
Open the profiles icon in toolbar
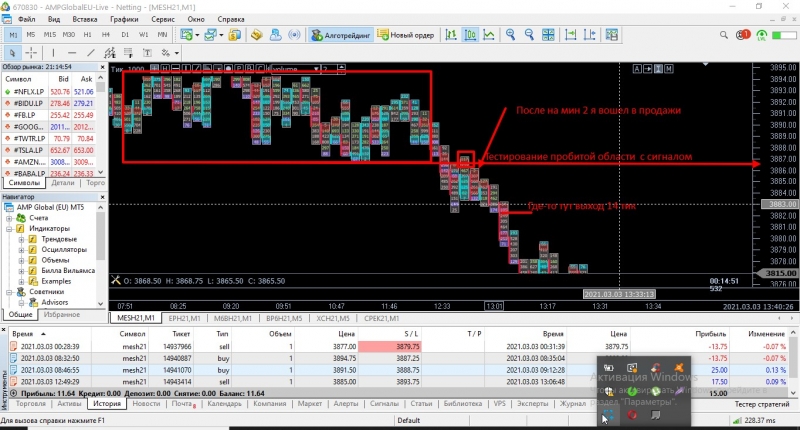(x=210, y=35)
